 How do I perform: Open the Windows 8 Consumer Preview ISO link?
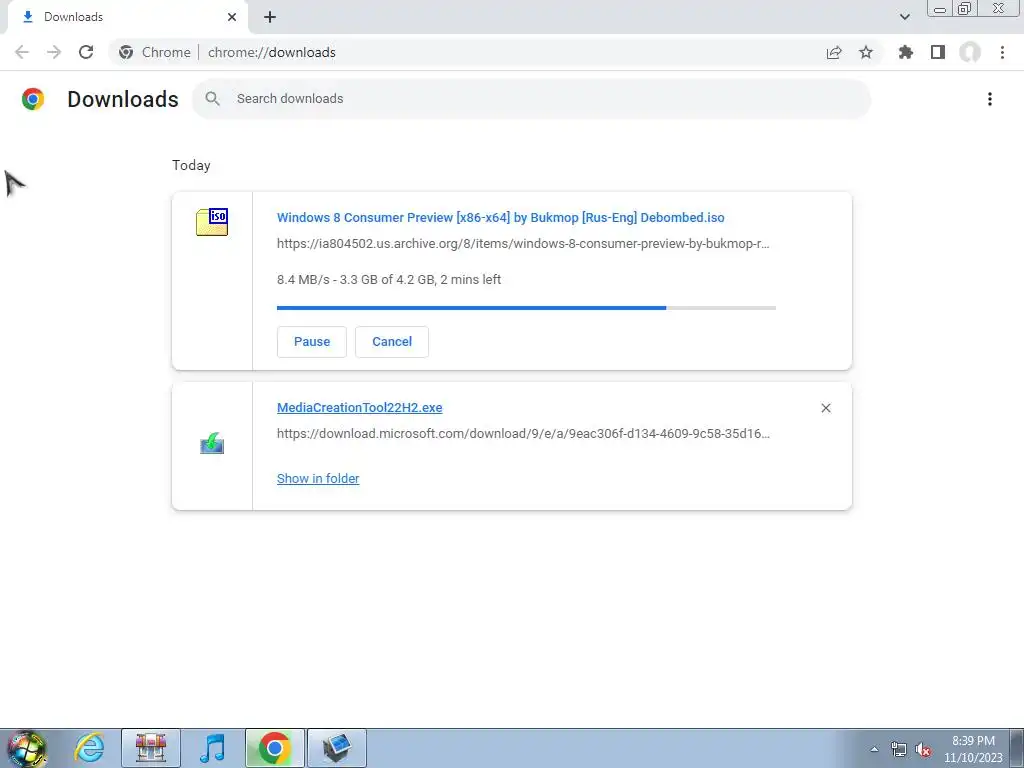500,217
